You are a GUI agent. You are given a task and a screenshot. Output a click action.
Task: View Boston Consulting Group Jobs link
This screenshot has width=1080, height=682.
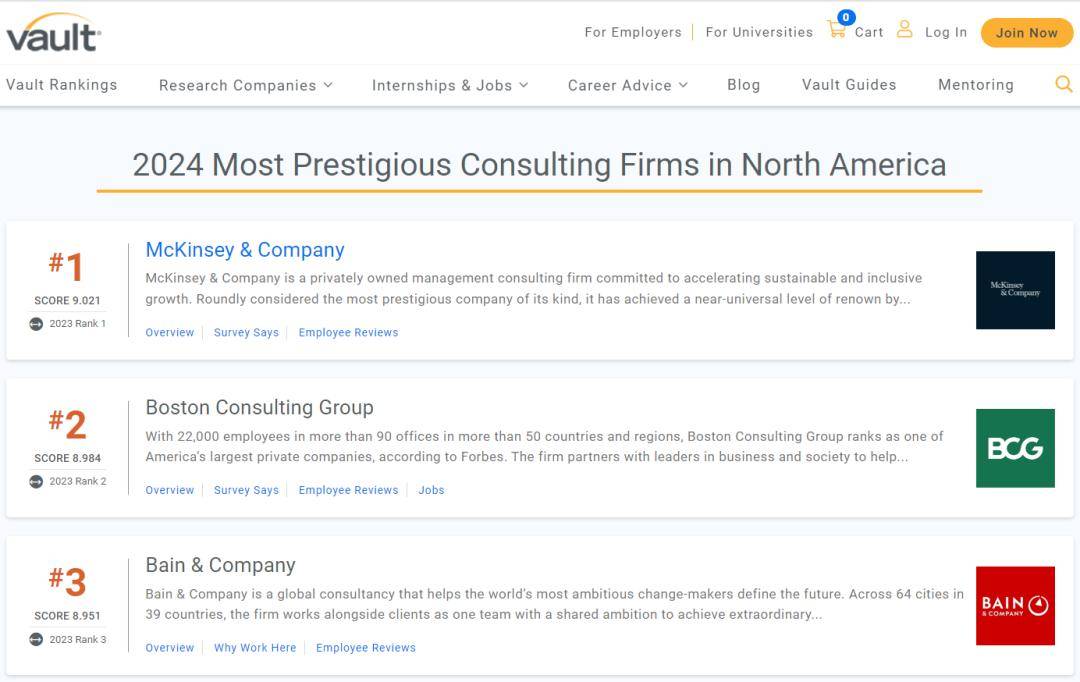[x=431, y=490]
